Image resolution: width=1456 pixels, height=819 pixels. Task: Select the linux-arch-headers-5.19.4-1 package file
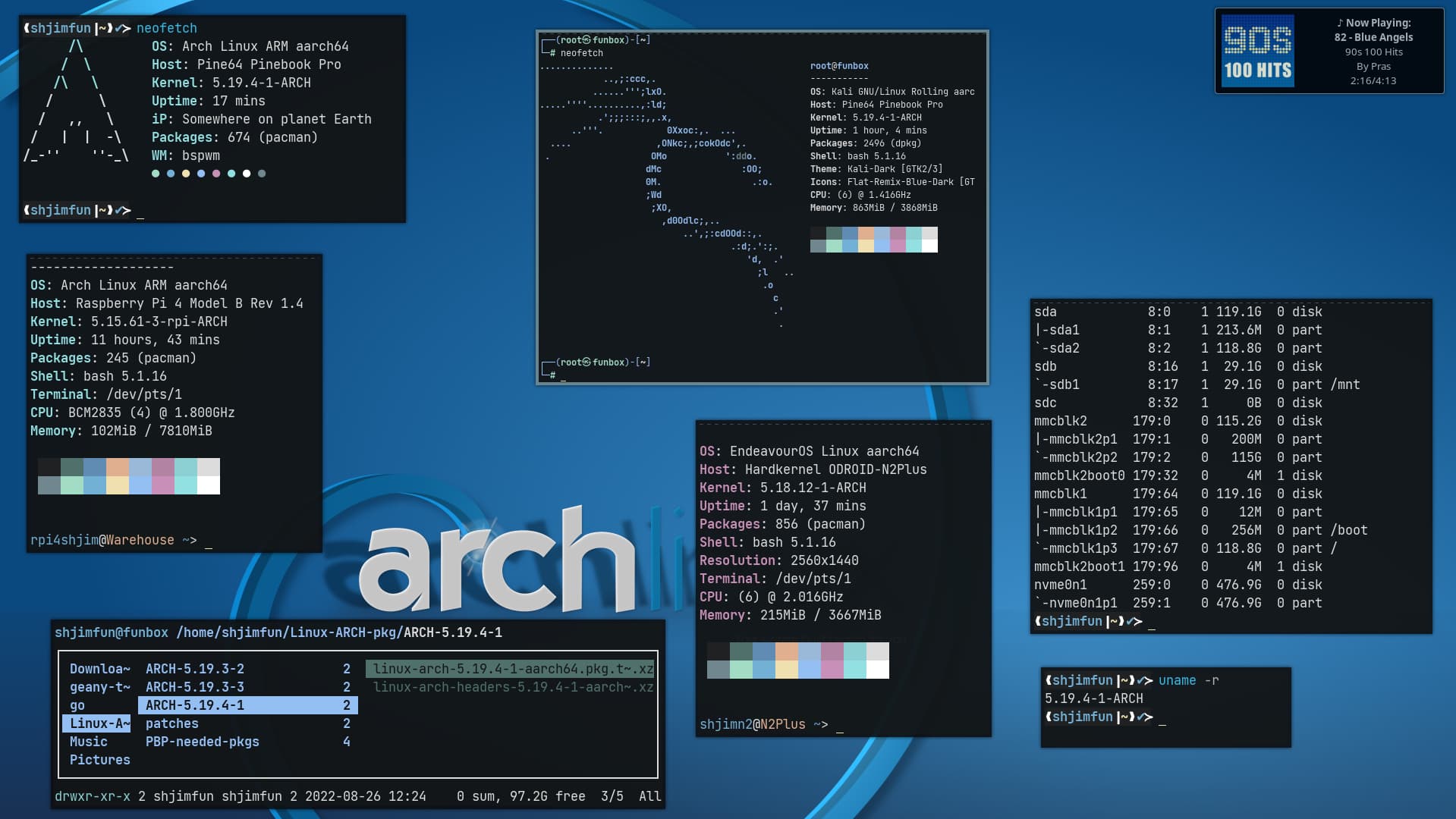513,687
